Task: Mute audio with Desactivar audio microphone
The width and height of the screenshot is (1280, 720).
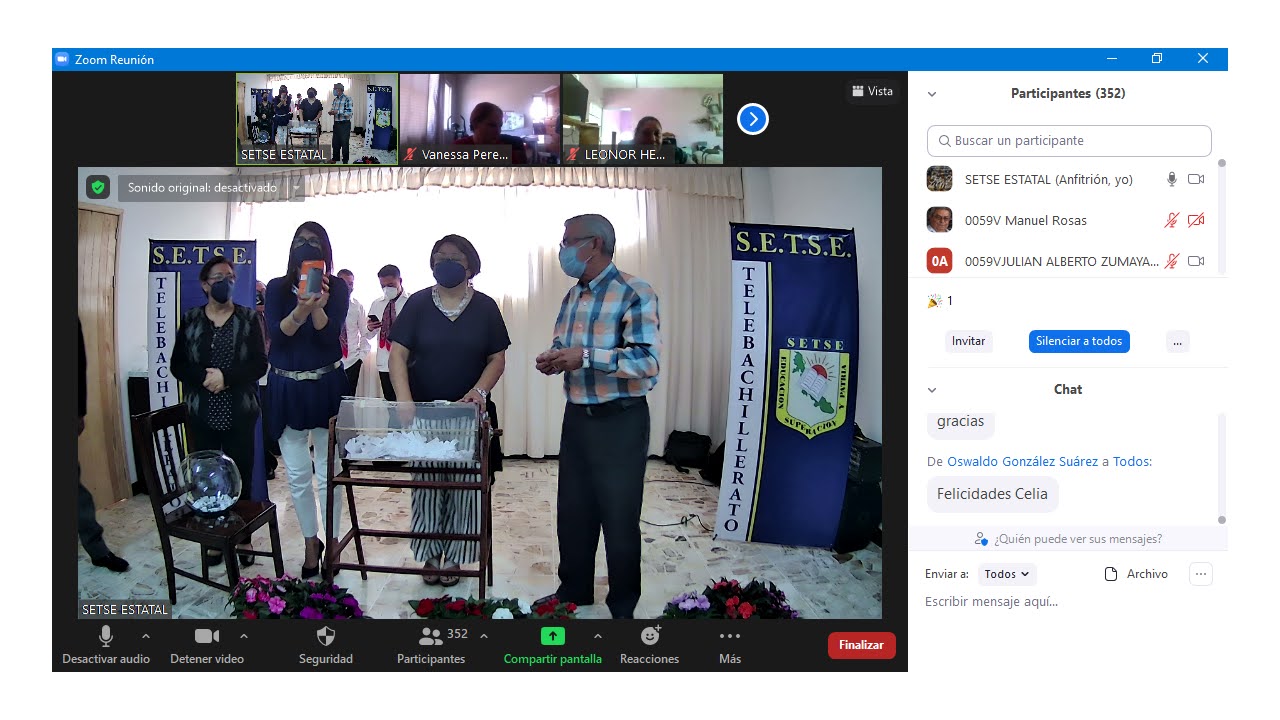Action: pos(106,636)
